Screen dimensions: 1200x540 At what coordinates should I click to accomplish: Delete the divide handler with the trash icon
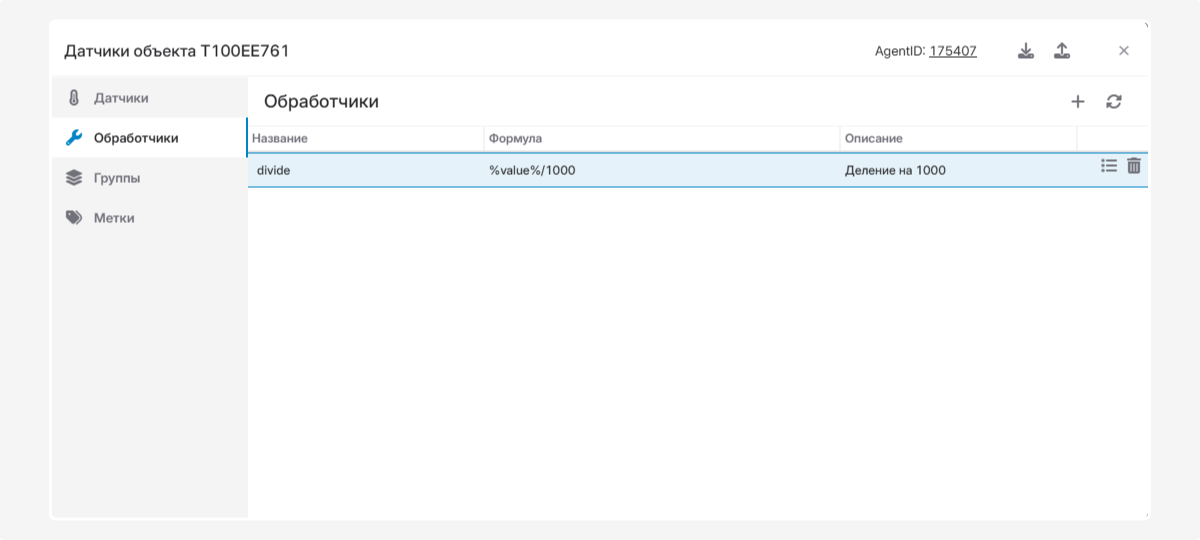coord(1134,166)
